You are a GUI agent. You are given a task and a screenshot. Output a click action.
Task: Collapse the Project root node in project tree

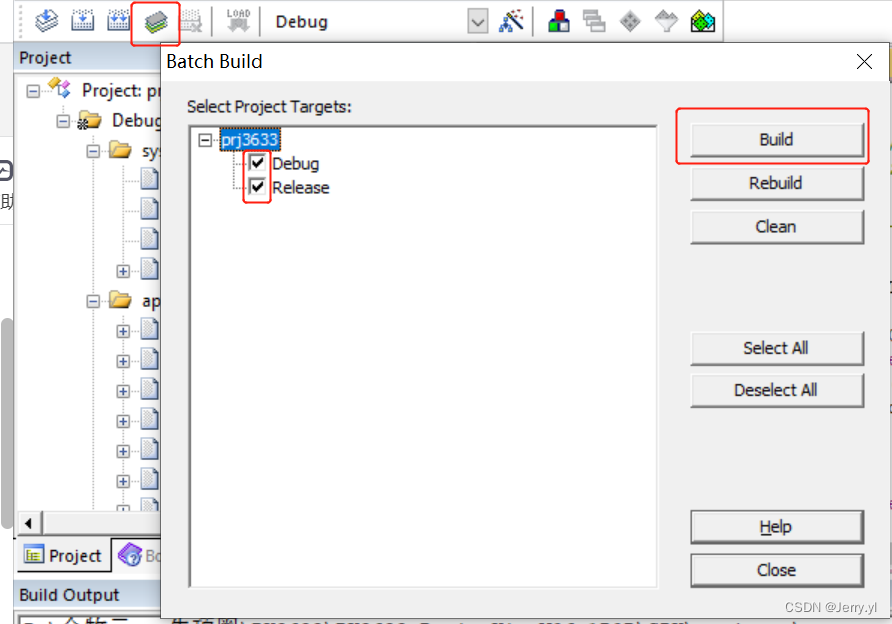point(33,91)
